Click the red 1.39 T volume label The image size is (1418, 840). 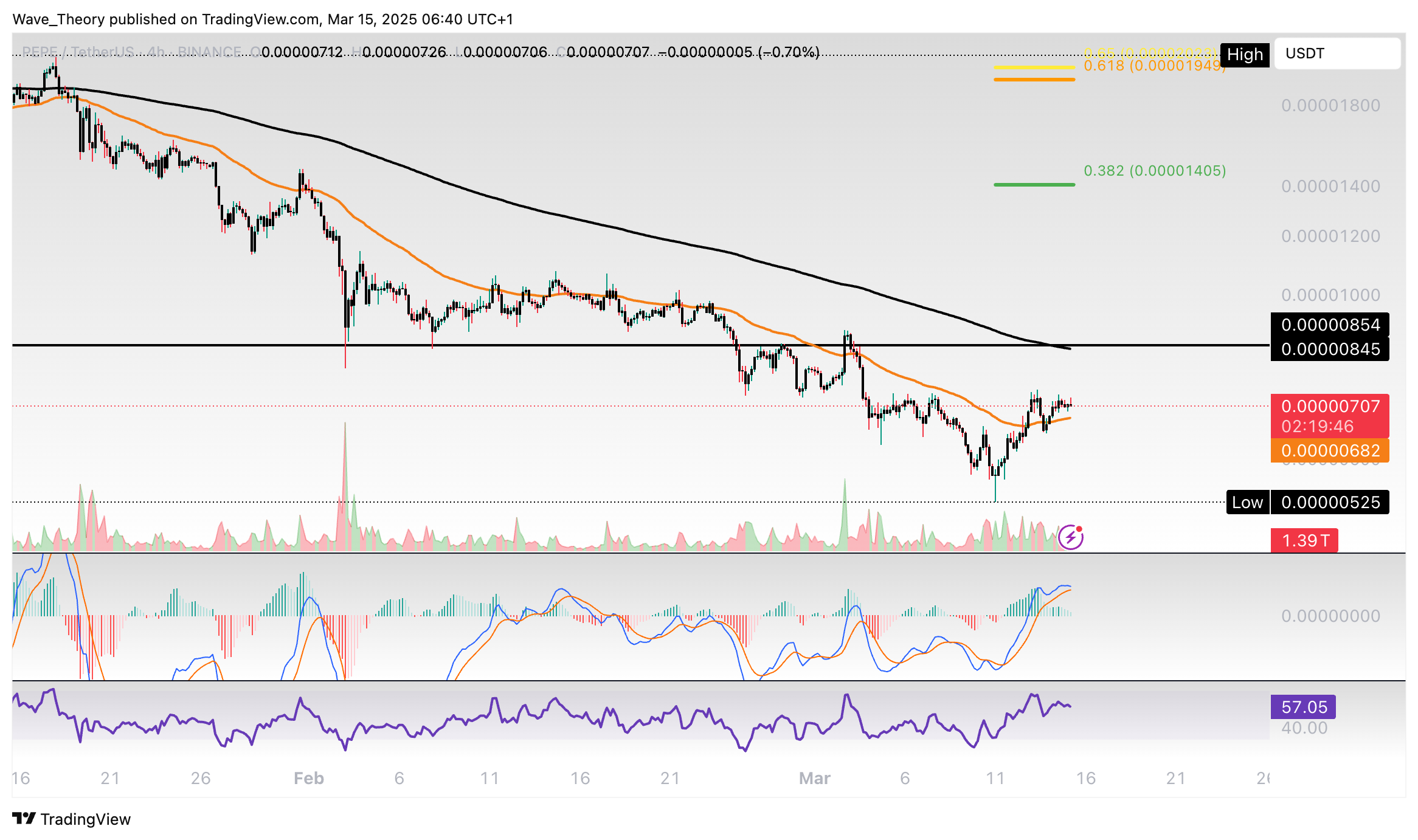coord(1304,540)
